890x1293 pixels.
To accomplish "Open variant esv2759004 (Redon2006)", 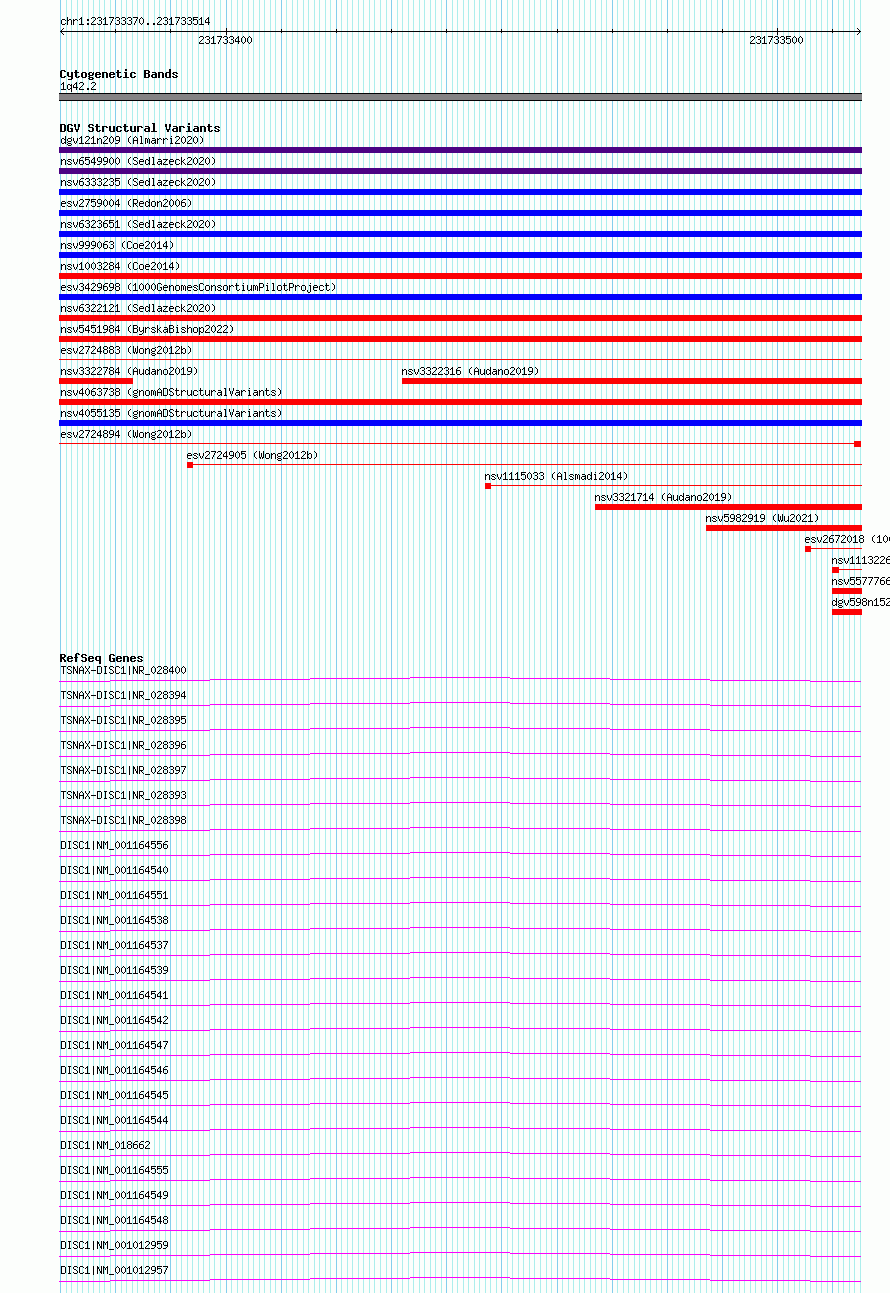I will [x=126, y=203].
